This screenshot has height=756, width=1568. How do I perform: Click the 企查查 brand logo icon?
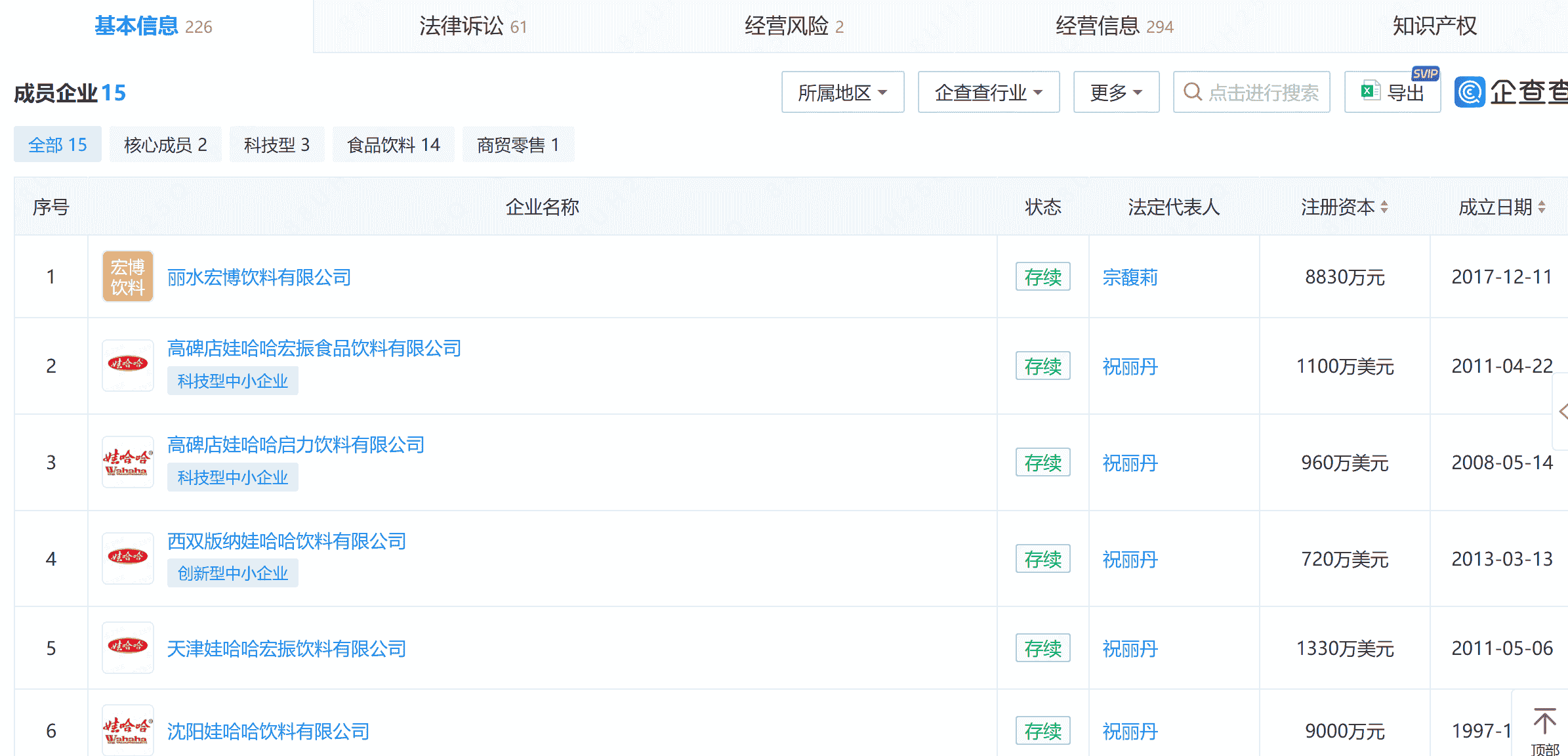tap(1470, 92)
